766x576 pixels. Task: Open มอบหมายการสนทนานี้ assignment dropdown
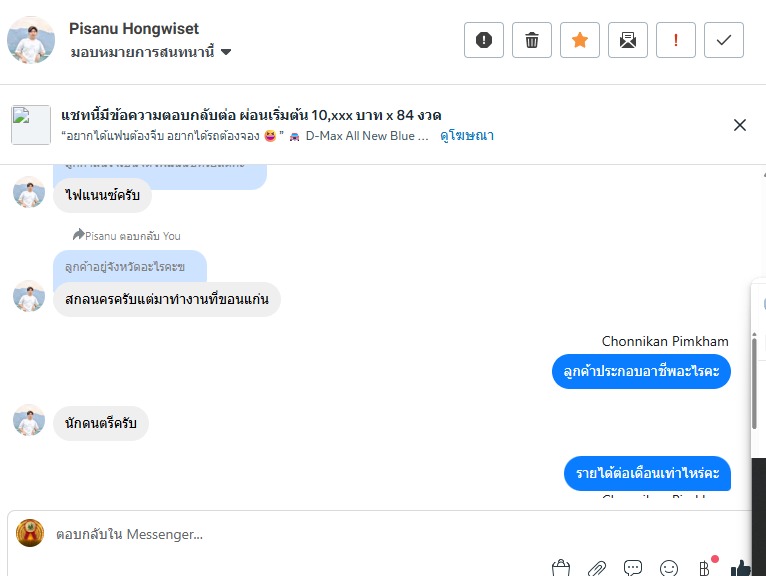pyautogui.click(x=151, y=52)
